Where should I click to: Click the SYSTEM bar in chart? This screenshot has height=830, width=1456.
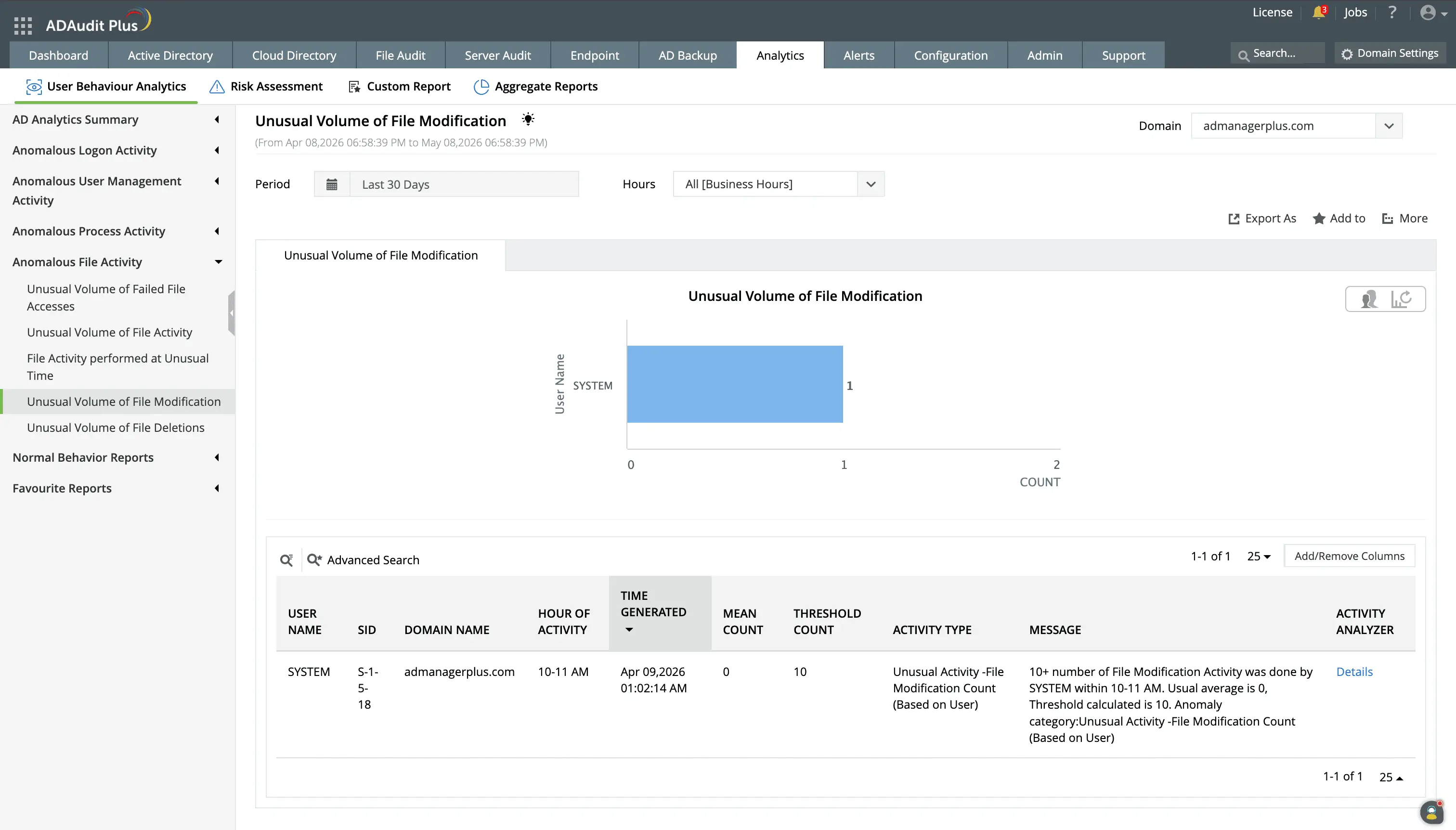(x=735, y=384)
